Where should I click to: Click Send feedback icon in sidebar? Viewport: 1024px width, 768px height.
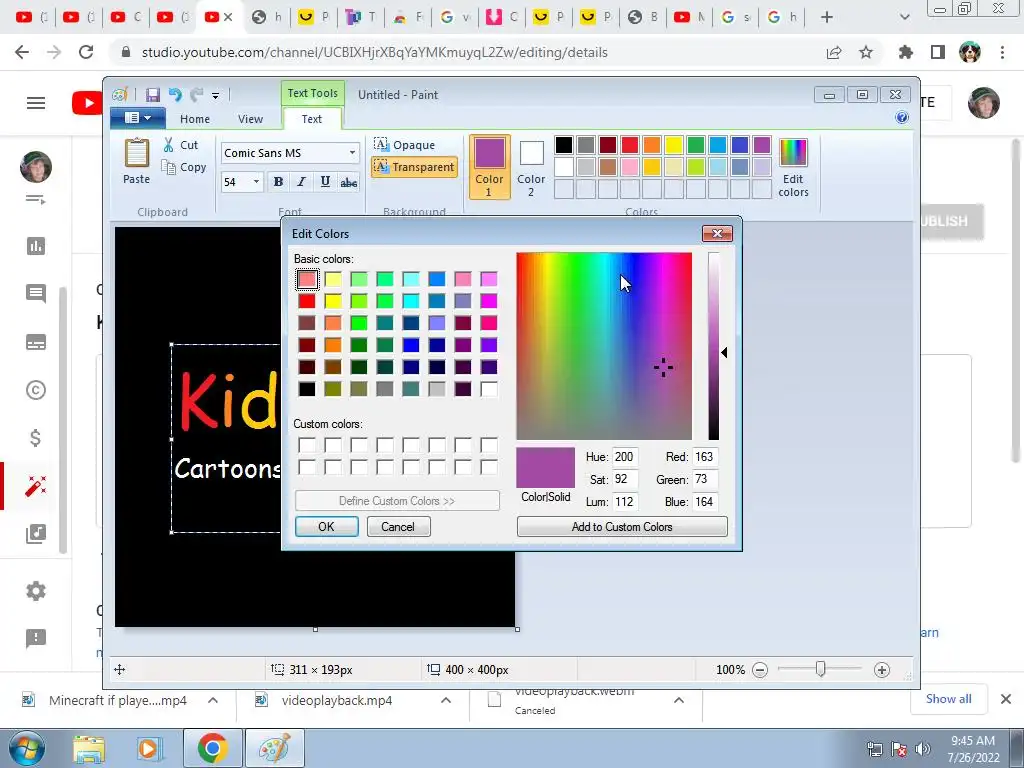tap(36, 638)
